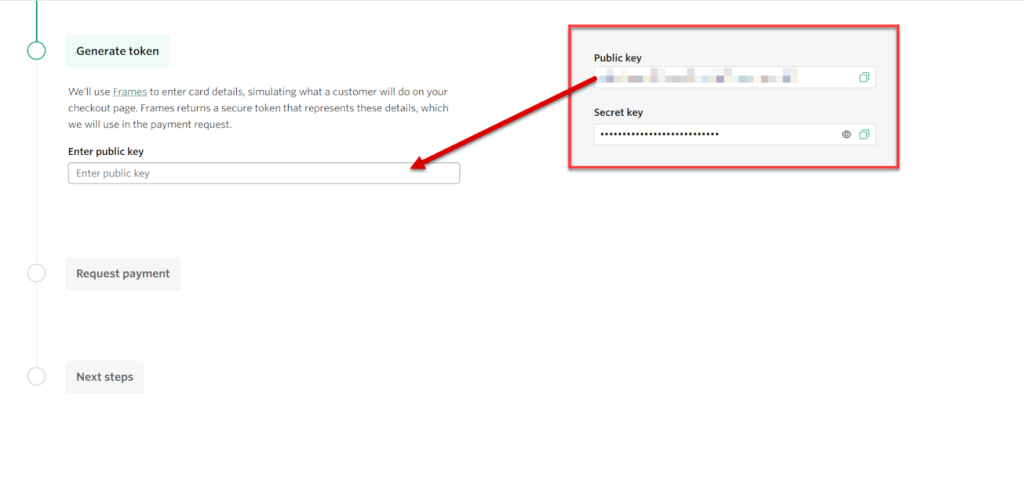Click the Frames description paragraph text
Image resolution: width=1024 pixels, height=490 pixels.
(x=260, y=108)
